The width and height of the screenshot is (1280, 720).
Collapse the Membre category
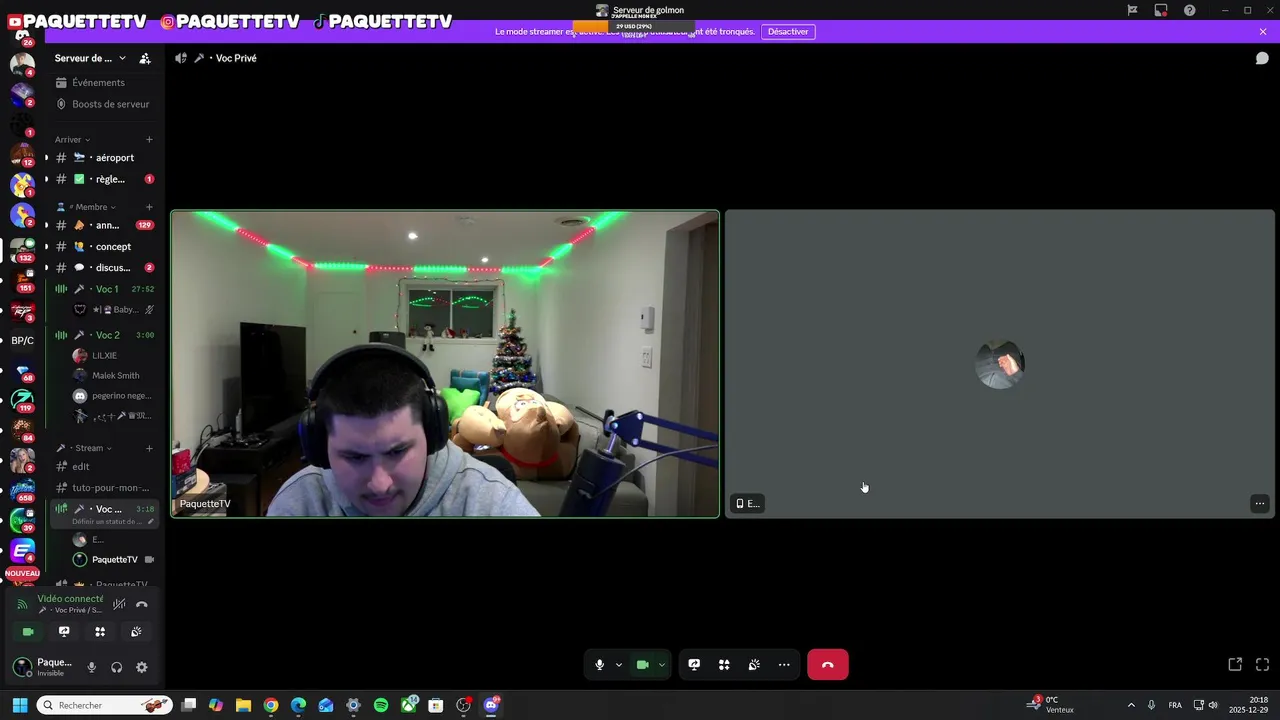(x=86, y=207)
